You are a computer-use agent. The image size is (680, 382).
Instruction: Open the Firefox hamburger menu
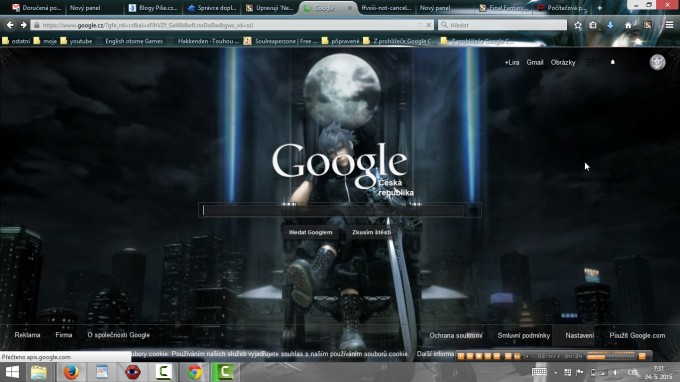[669, 25]
